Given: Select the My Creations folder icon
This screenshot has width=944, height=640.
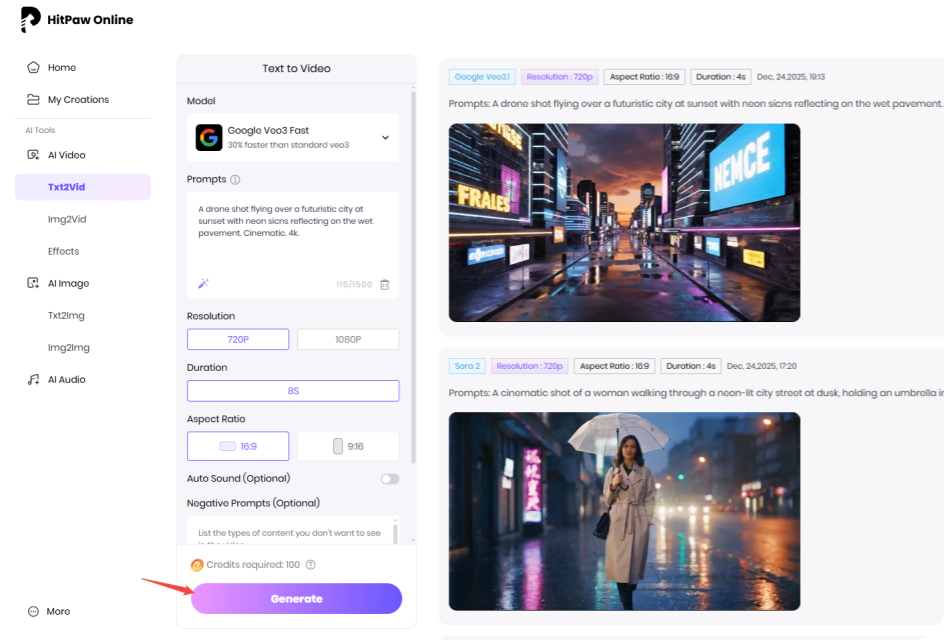Looking at the screenshot, I should 31,99.
